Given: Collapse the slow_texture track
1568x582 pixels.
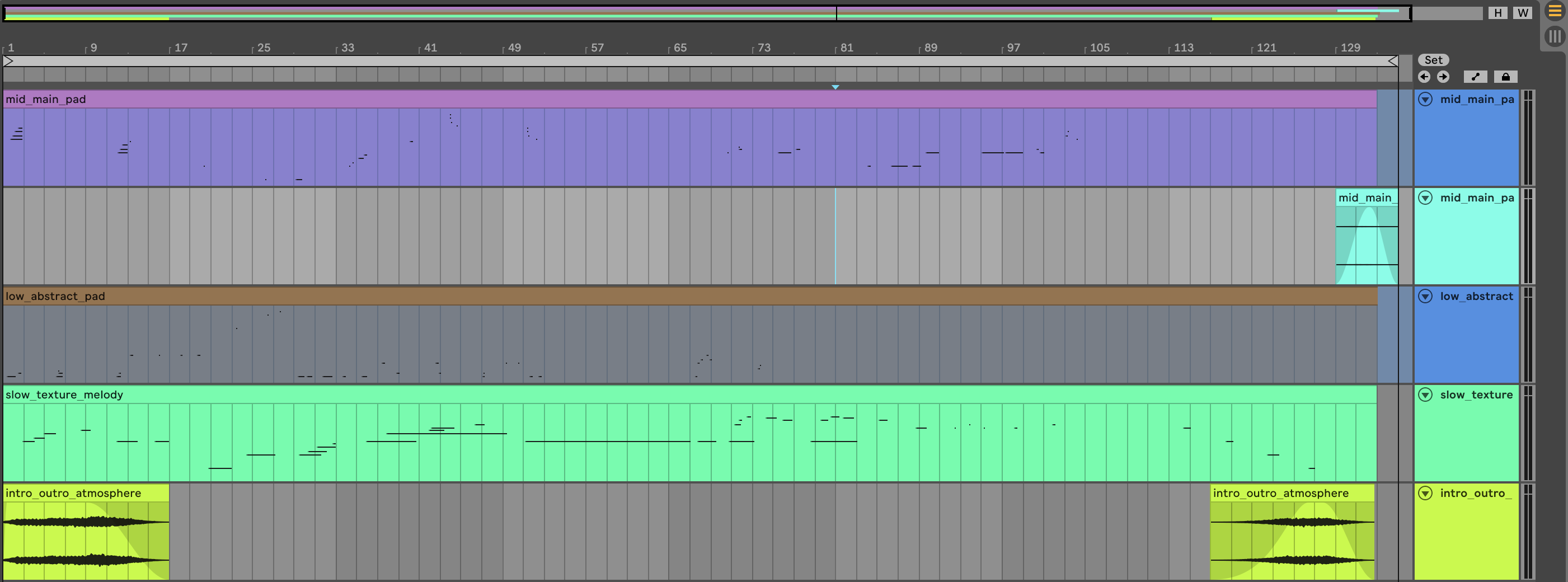Looking at the screenshot, I should point(1425,395).
